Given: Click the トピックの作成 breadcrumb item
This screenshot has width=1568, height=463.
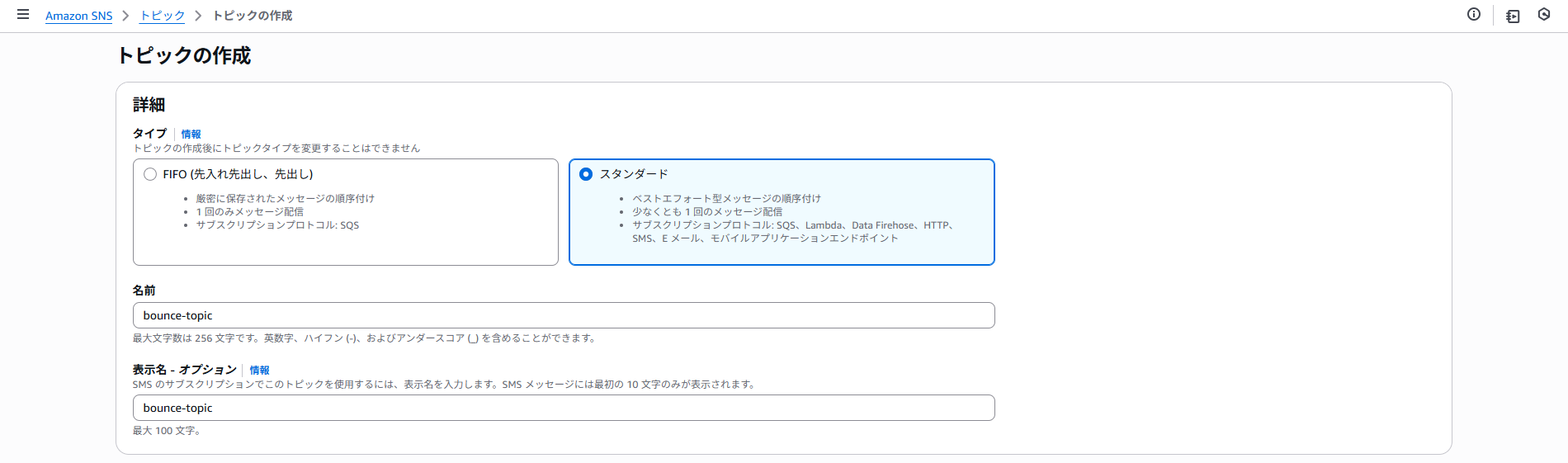Looking at the screenshot, I should pyautogui.click(x=253, y=16).
